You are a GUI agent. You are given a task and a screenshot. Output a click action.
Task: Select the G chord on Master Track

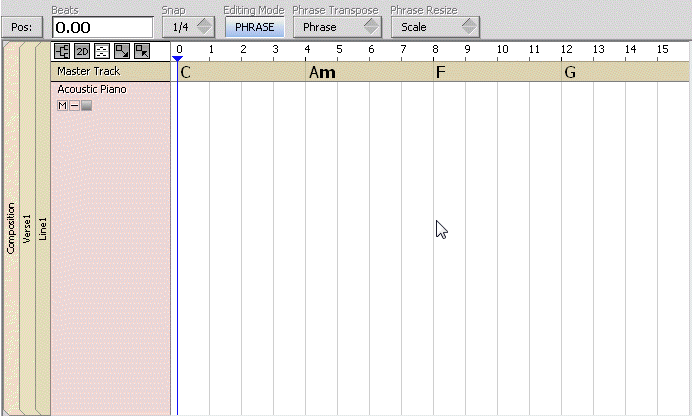(570, 72)
